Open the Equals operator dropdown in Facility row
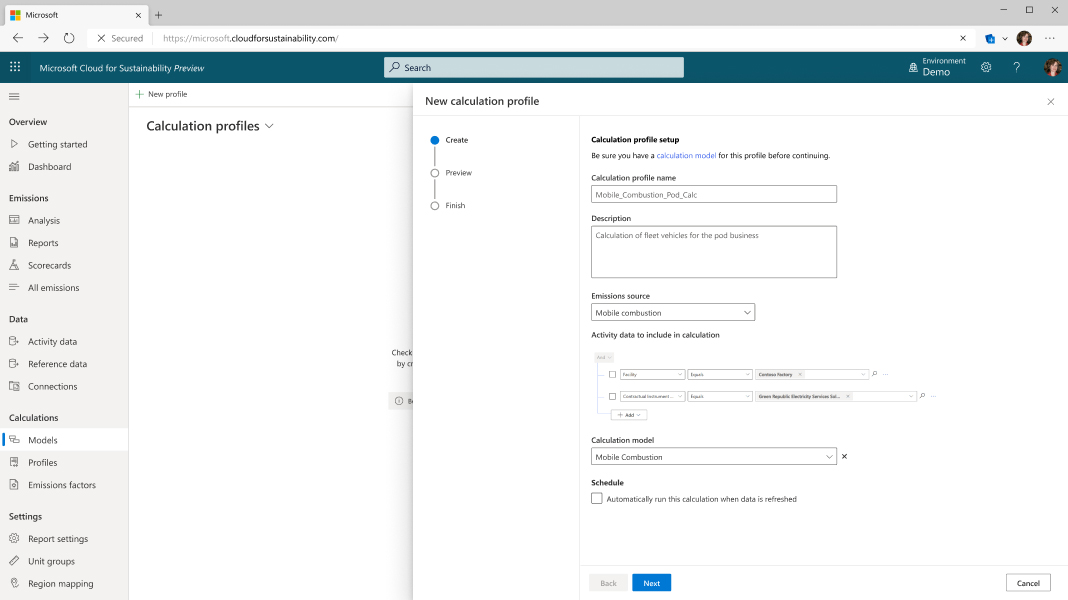Screen dimensions: 1068x600 (720, 375)
